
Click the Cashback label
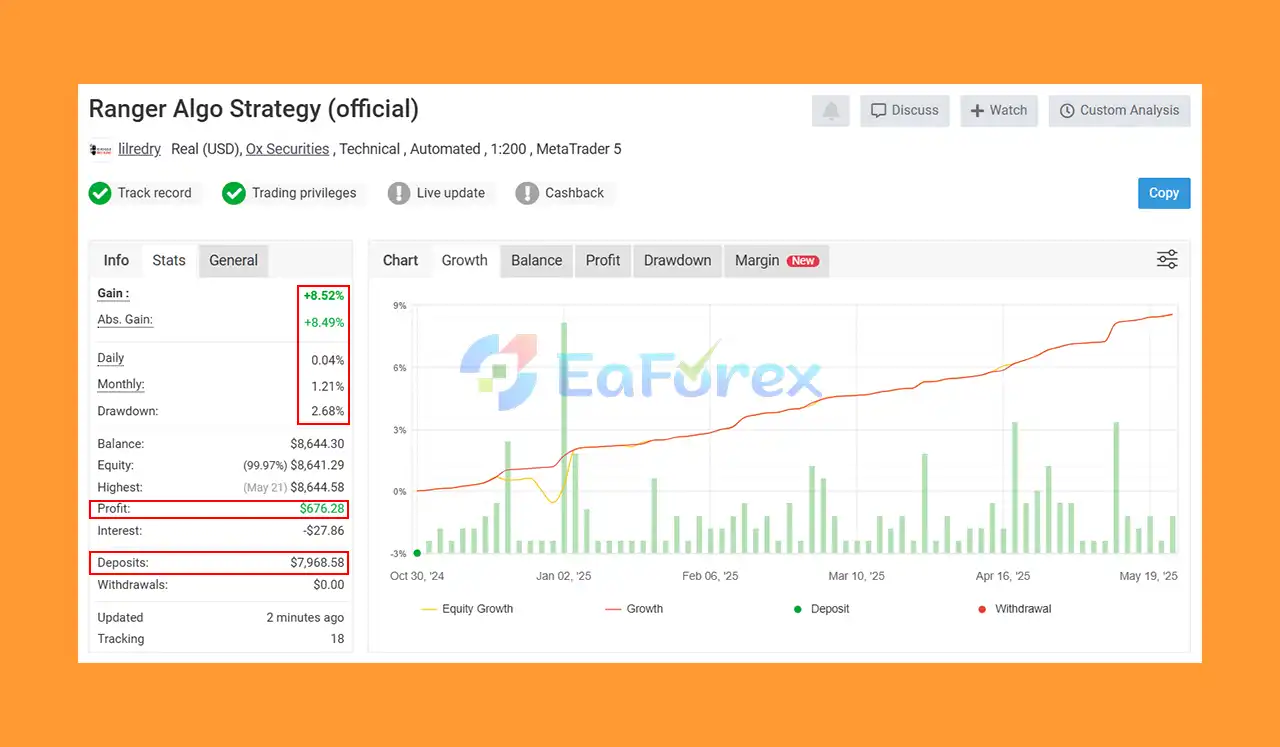point(574,193)
